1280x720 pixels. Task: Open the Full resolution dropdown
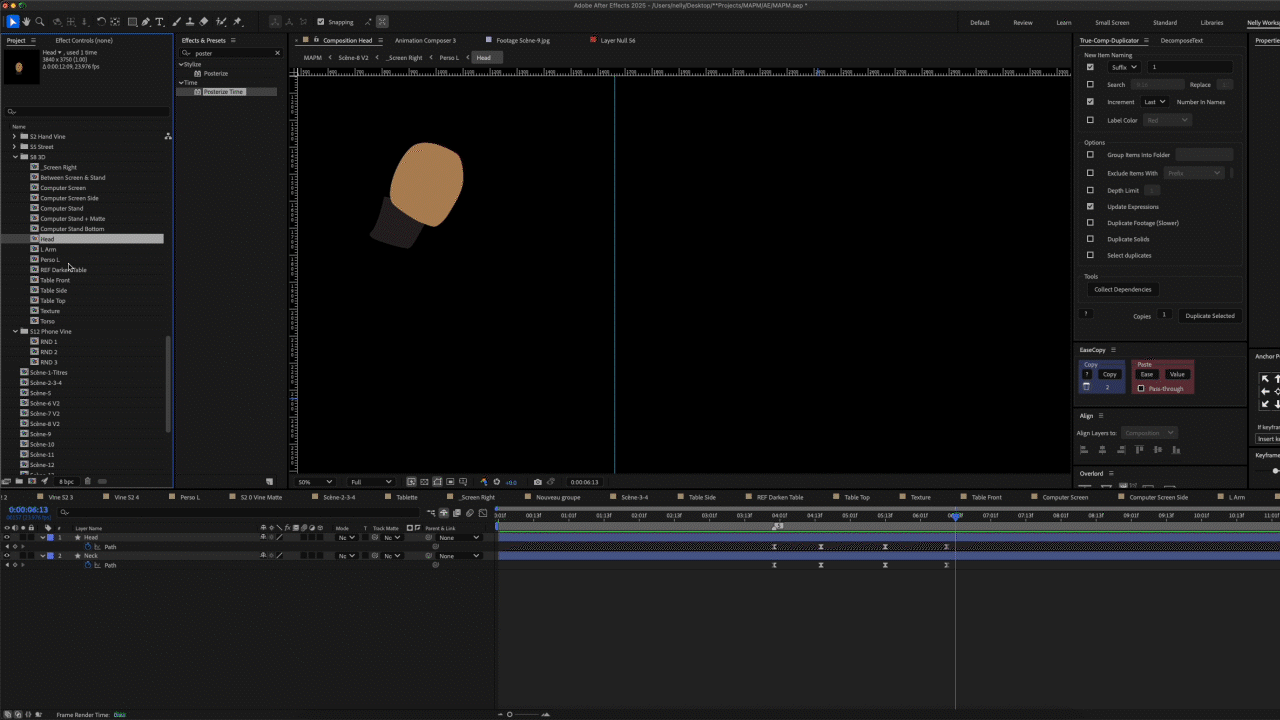pyautogui.click(x=369, y=482)
